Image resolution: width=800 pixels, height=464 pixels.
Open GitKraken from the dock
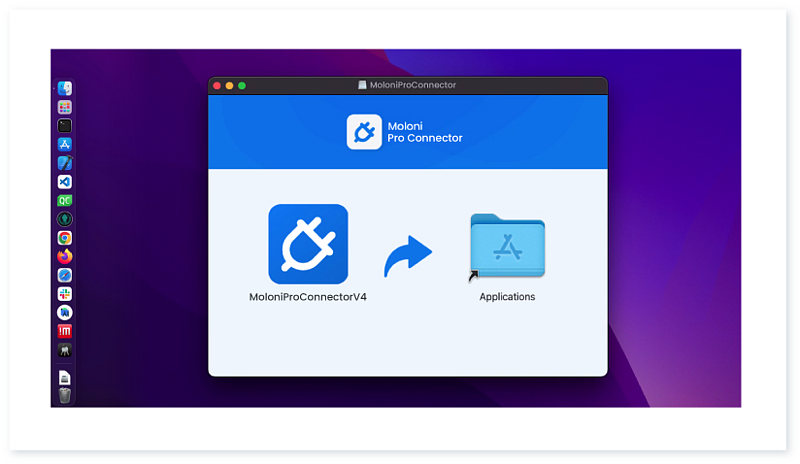click(x=65, y=219)
